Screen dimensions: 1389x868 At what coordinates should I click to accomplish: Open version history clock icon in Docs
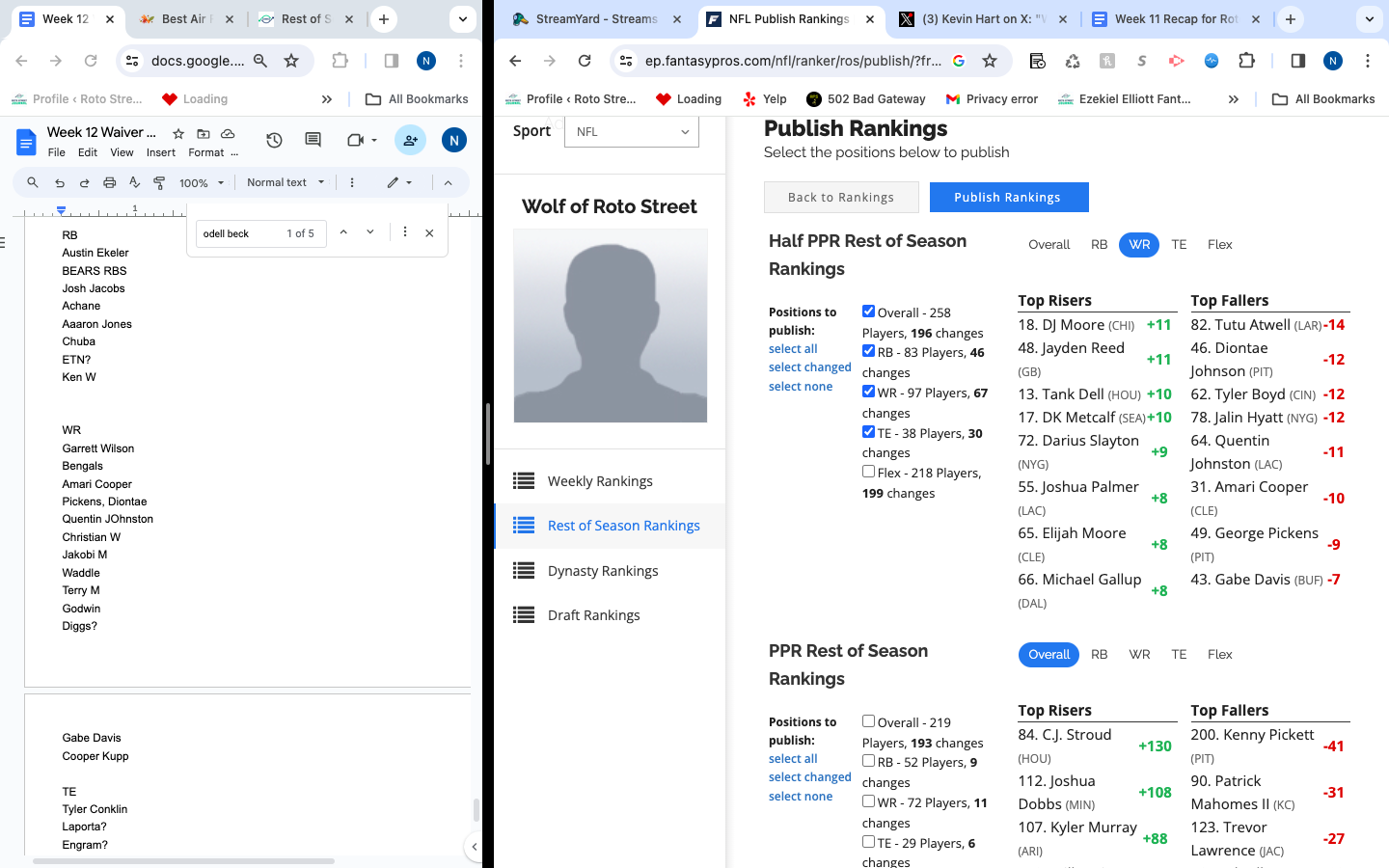click(274, 140)
